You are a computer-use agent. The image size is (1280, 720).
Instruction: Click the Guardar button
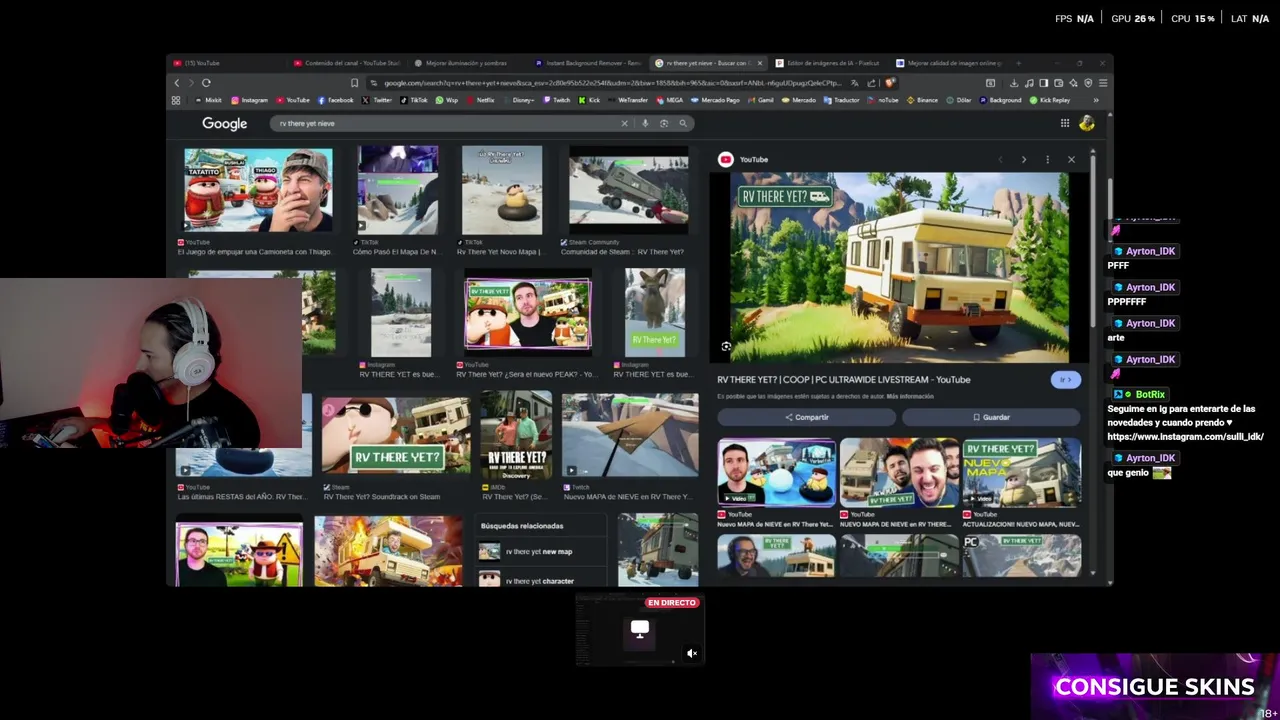tap(991, 417)
